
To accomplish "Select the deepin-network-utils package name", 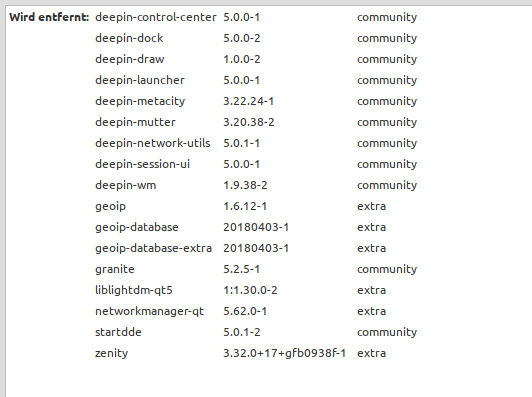I will (x=153, y=143).
